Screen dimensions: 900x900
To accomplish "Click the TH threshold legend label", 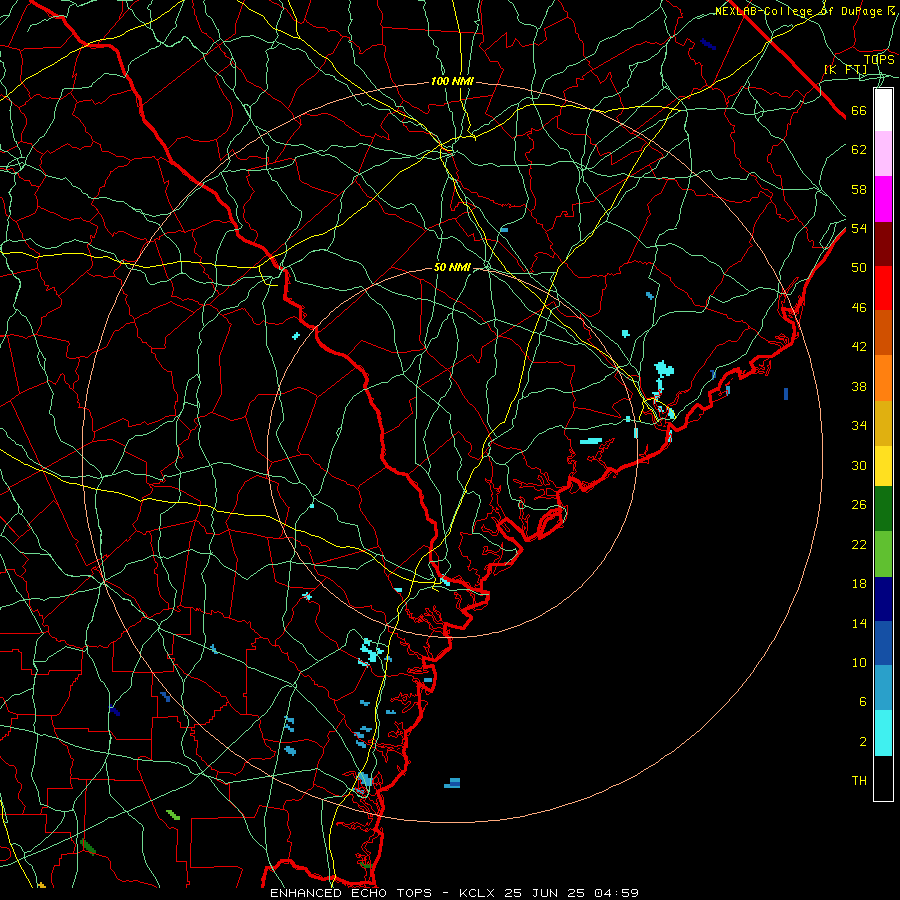I will (x=859, y=781).
